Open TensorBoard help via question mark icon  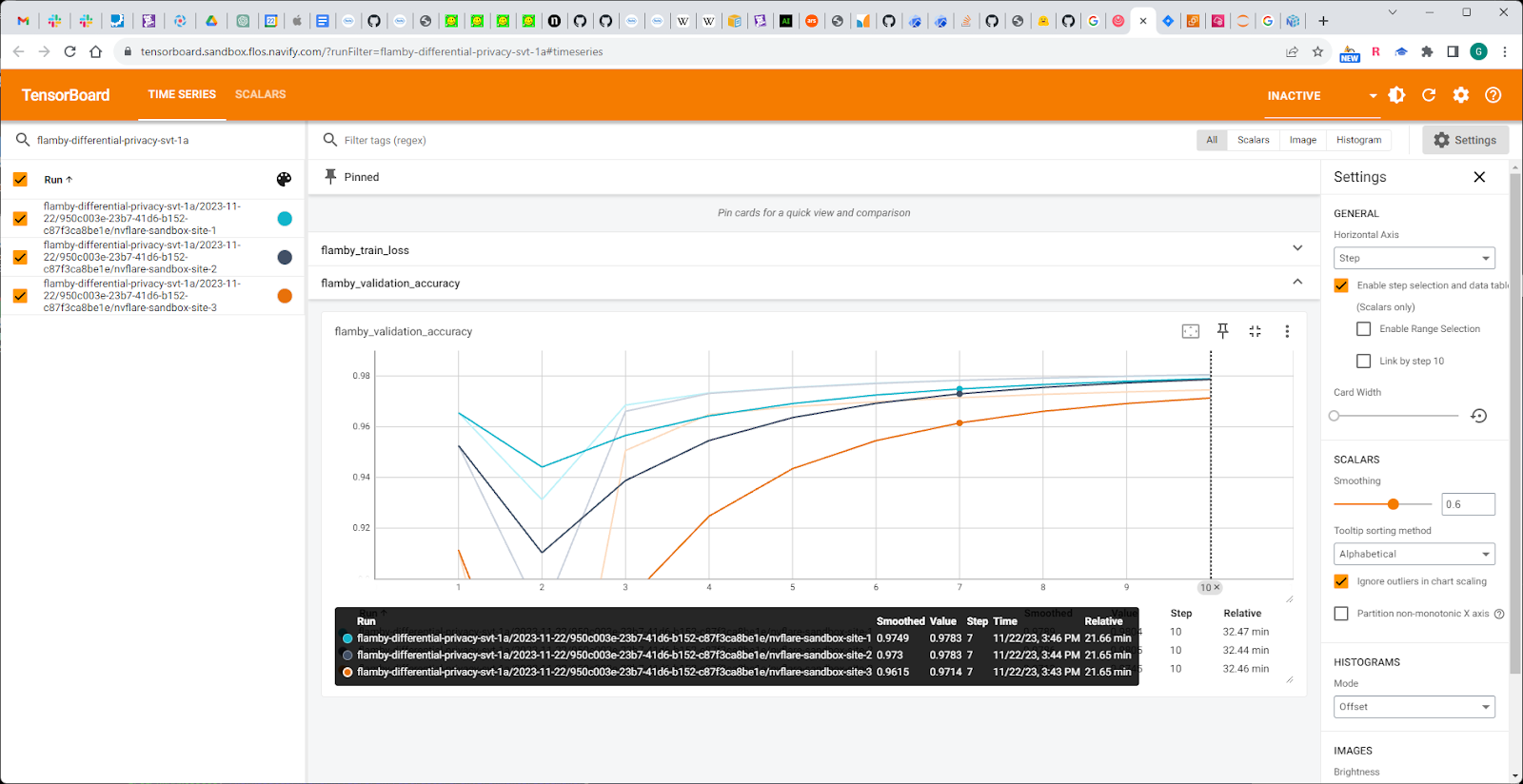[x=1493, y=95]
